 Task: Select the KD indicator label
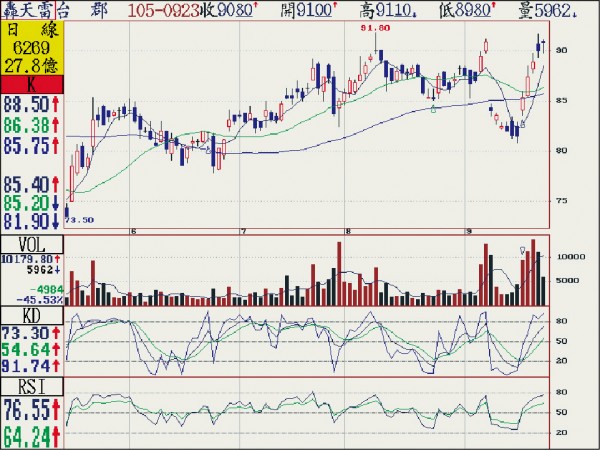pyautogui.click(x=31, y=316)
